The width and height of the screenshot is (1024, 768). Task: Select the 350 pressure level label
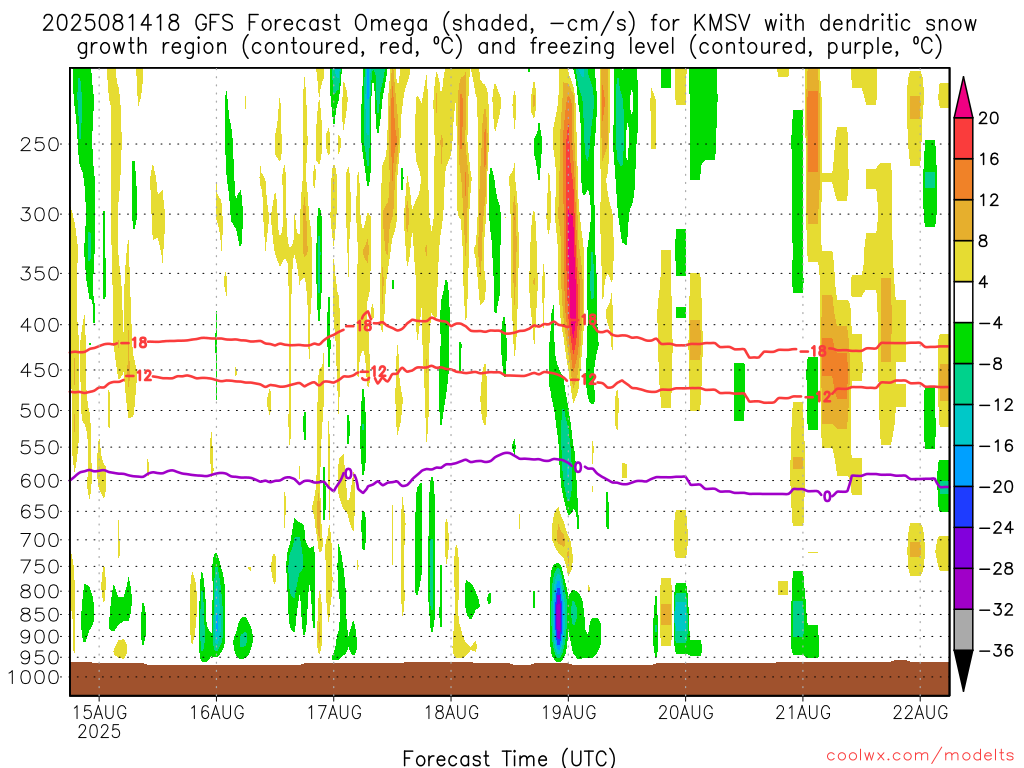(x=40, y=274)
